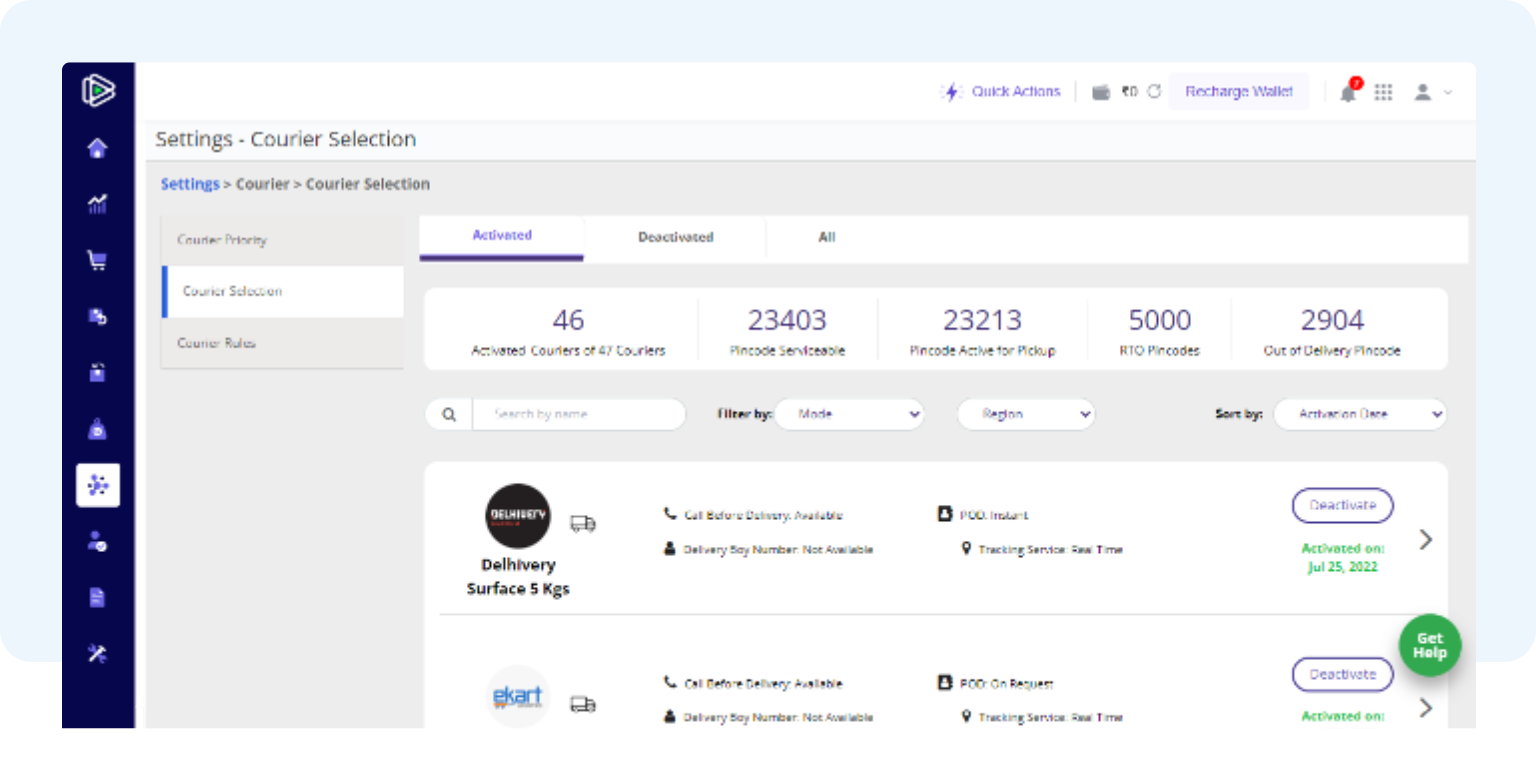Deactivate the Delhivery Surface 5 Kgs courier
The image size is (1536, 783).
[1343, 505]
